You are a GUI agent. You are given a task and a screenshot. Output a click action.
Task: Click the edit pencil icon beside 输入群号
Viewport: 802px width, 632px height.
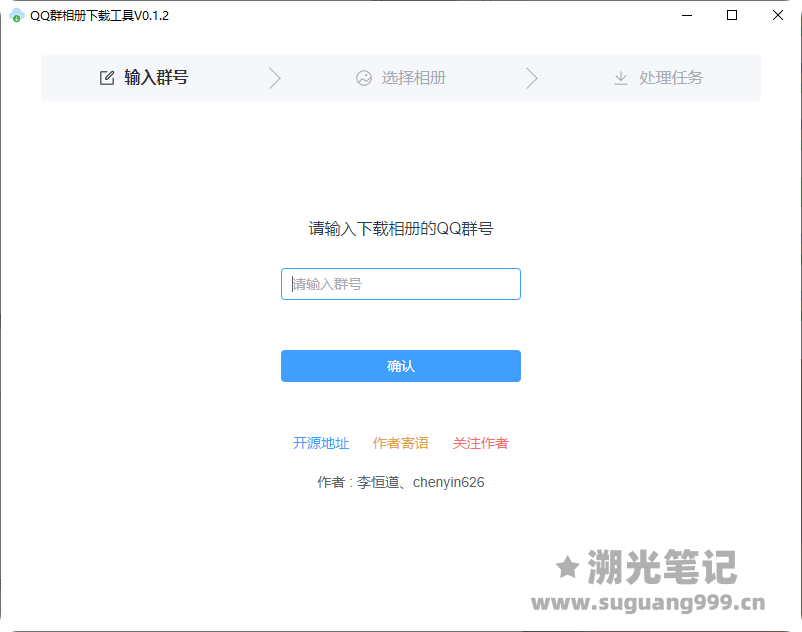pos(107,78)
